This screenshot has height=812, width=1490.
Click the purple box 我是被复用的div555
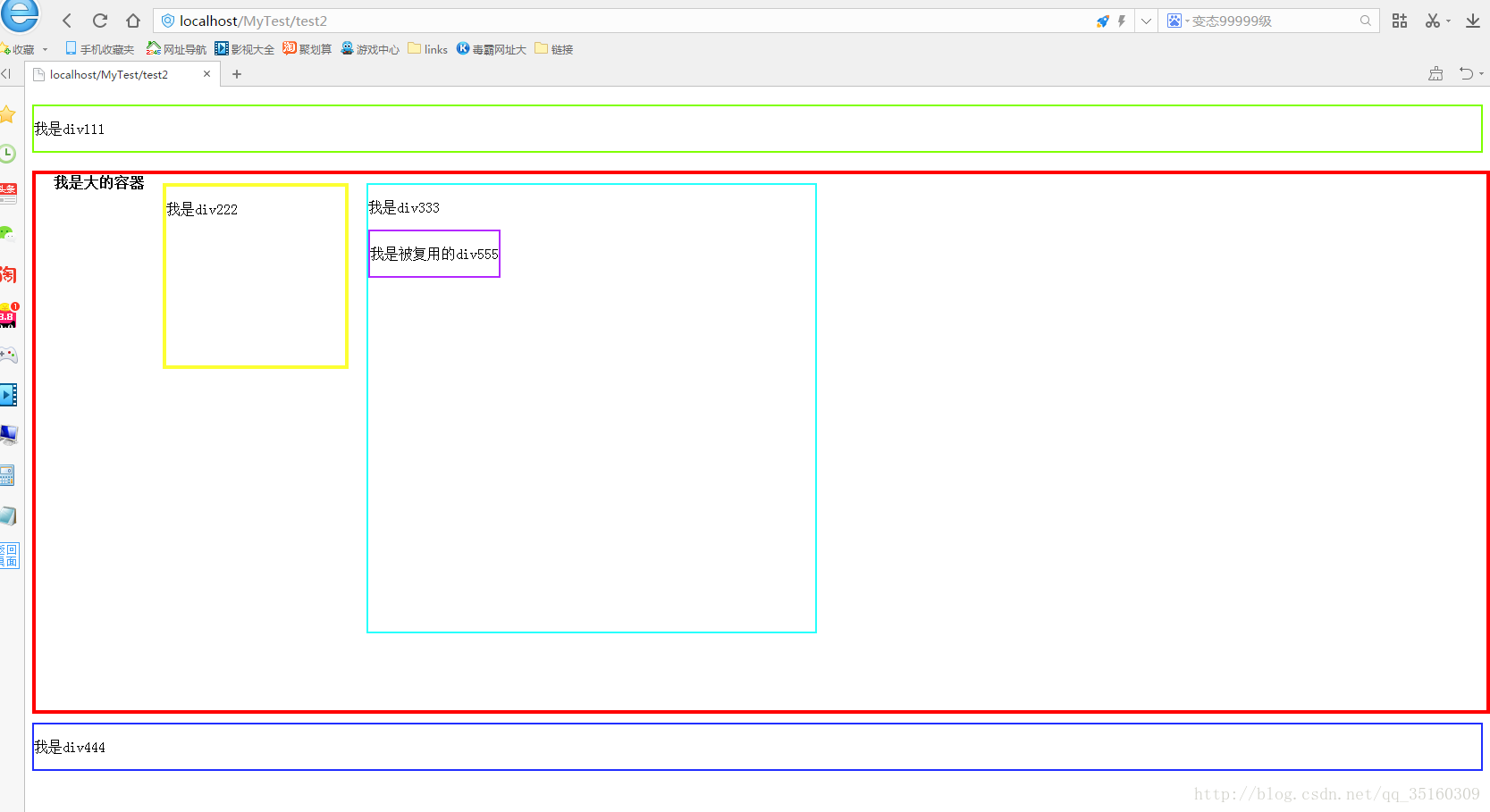coord(434,254)
